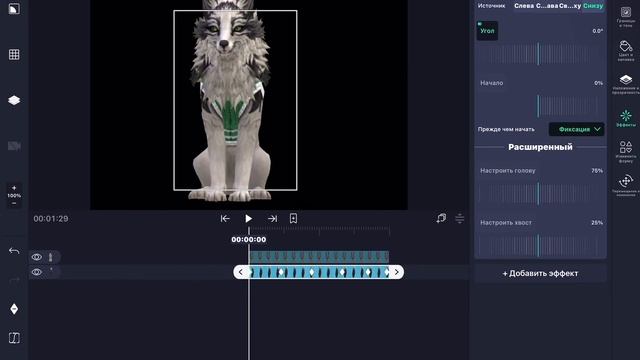The image size is (640, 360).
Task: Click the 25% tail value
Action: click(597, 223)
